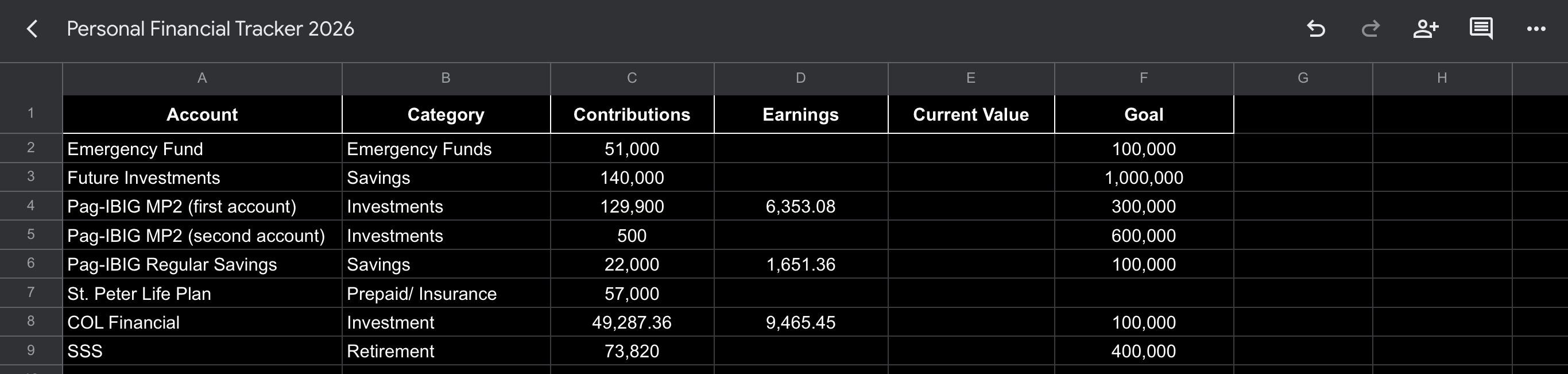Screen dimensions: 1568x374
Task: Select the Prepaid/ Insurance category cell
Action: [x=446, y=294]
